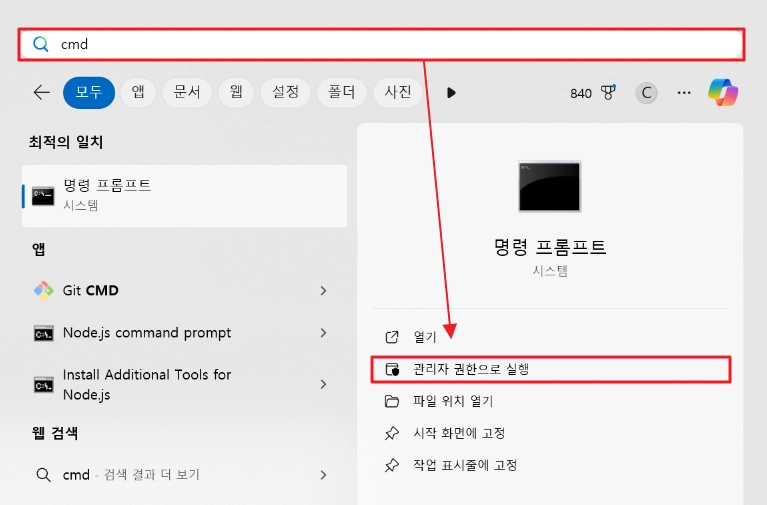The width and height of the screenshot is (767, 505).
Task: Open more options ellipsis menu
Action: [x=684, y=93]
